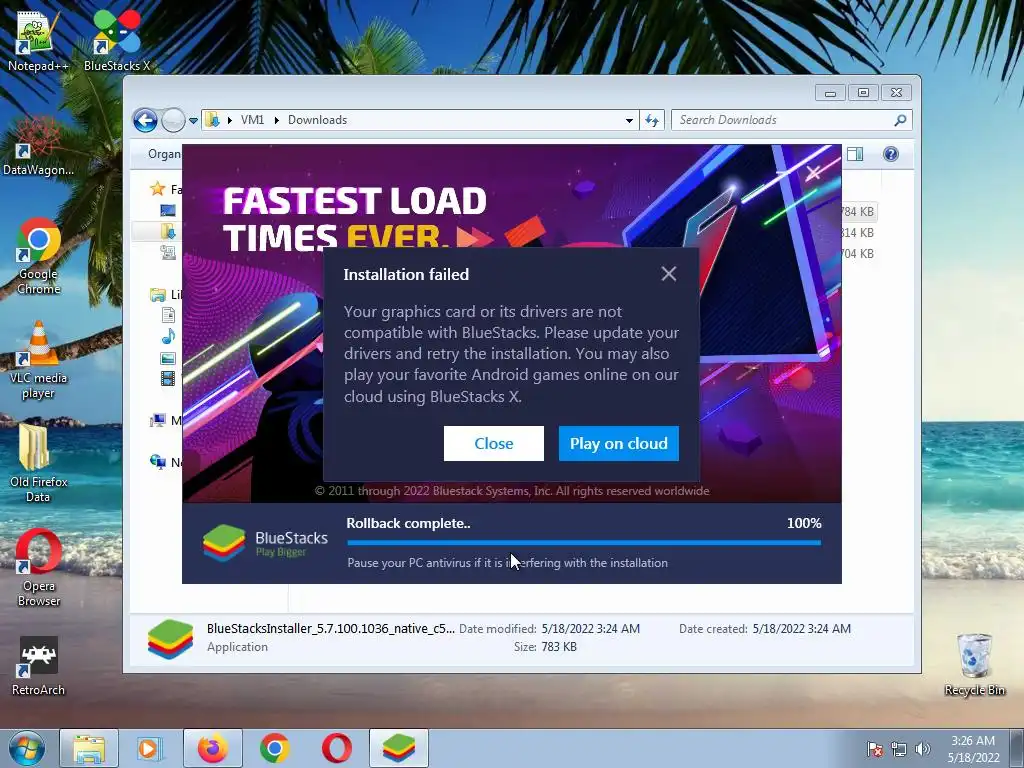Open Old Firefox Data folder

point(38,464)
